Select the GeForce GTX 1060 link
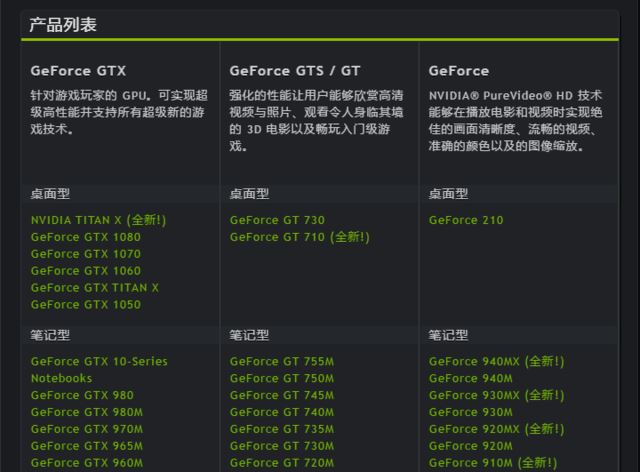This screenshot has width=640, height=472. (85, 271)
